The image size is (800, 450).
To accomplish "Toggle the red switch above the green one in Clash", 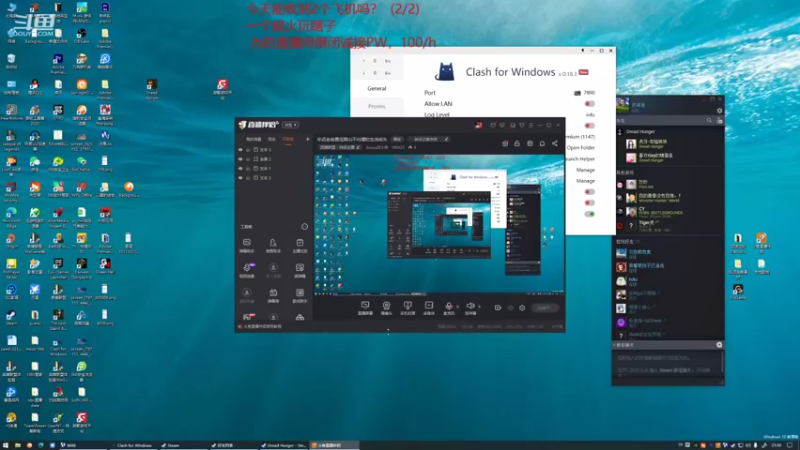I will point(589,203).
